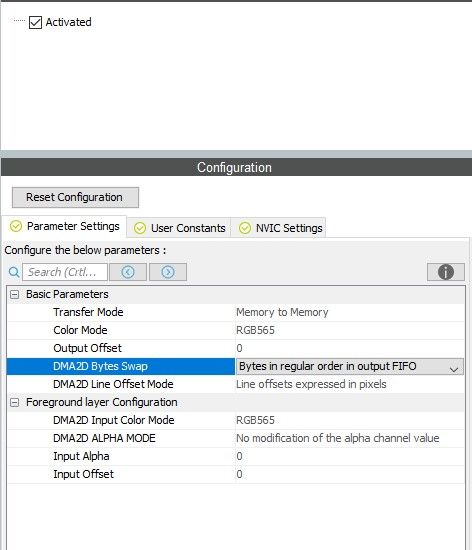Image resolution: width=472 pixels, height=550 pixels.
Task: Click the Parameter Settings checkmark icon
Action: 16,226
